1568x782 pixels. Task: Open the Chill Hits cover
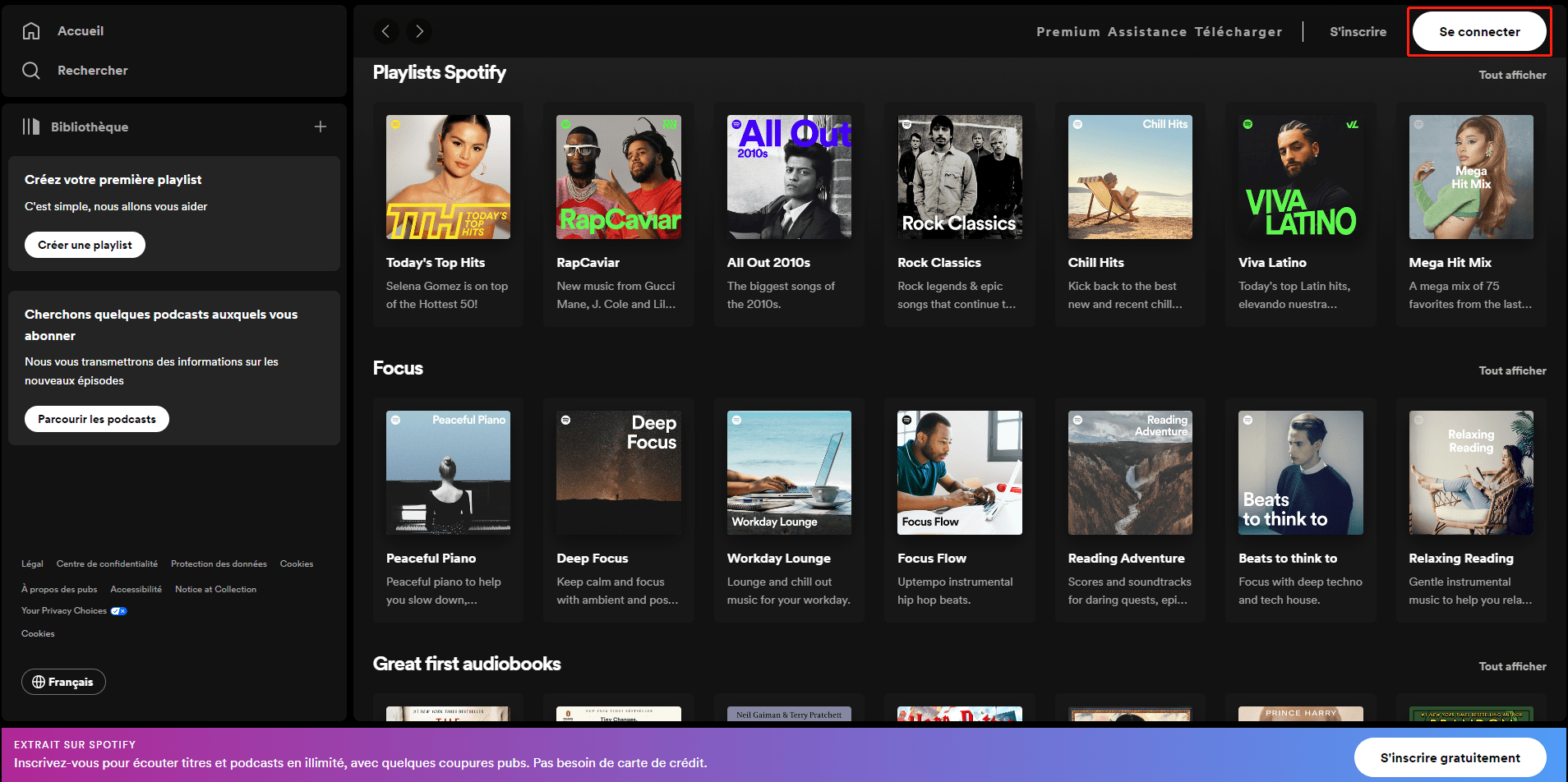1130,177
